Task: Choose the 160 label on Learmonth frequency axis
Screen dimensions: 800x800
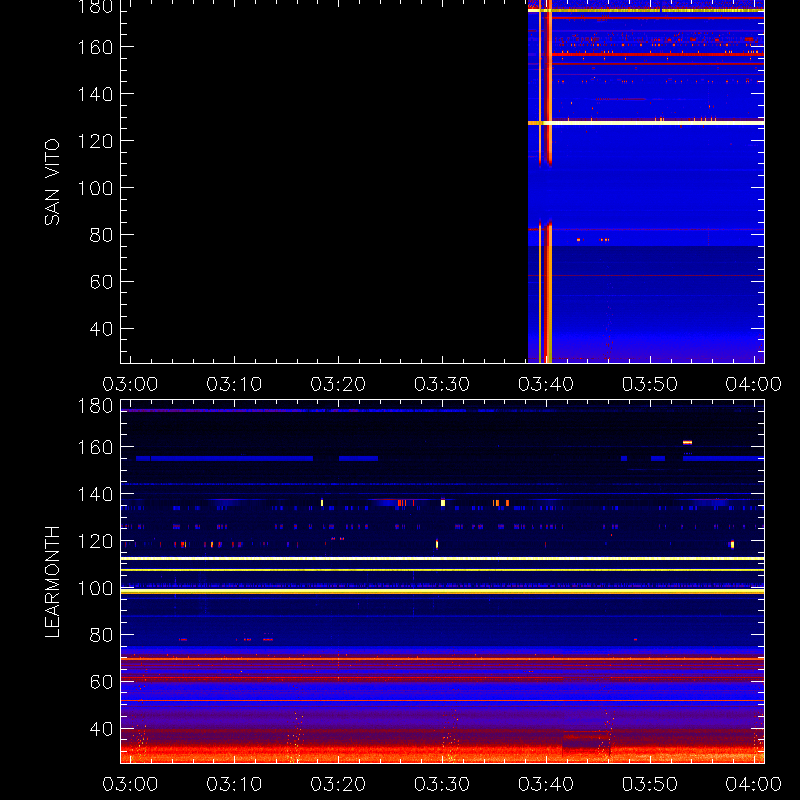Action: tap(95, 447)
